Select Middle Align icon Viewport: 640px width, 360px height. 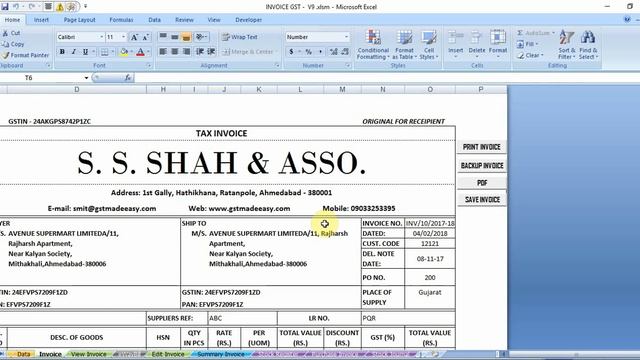[175, 37]
